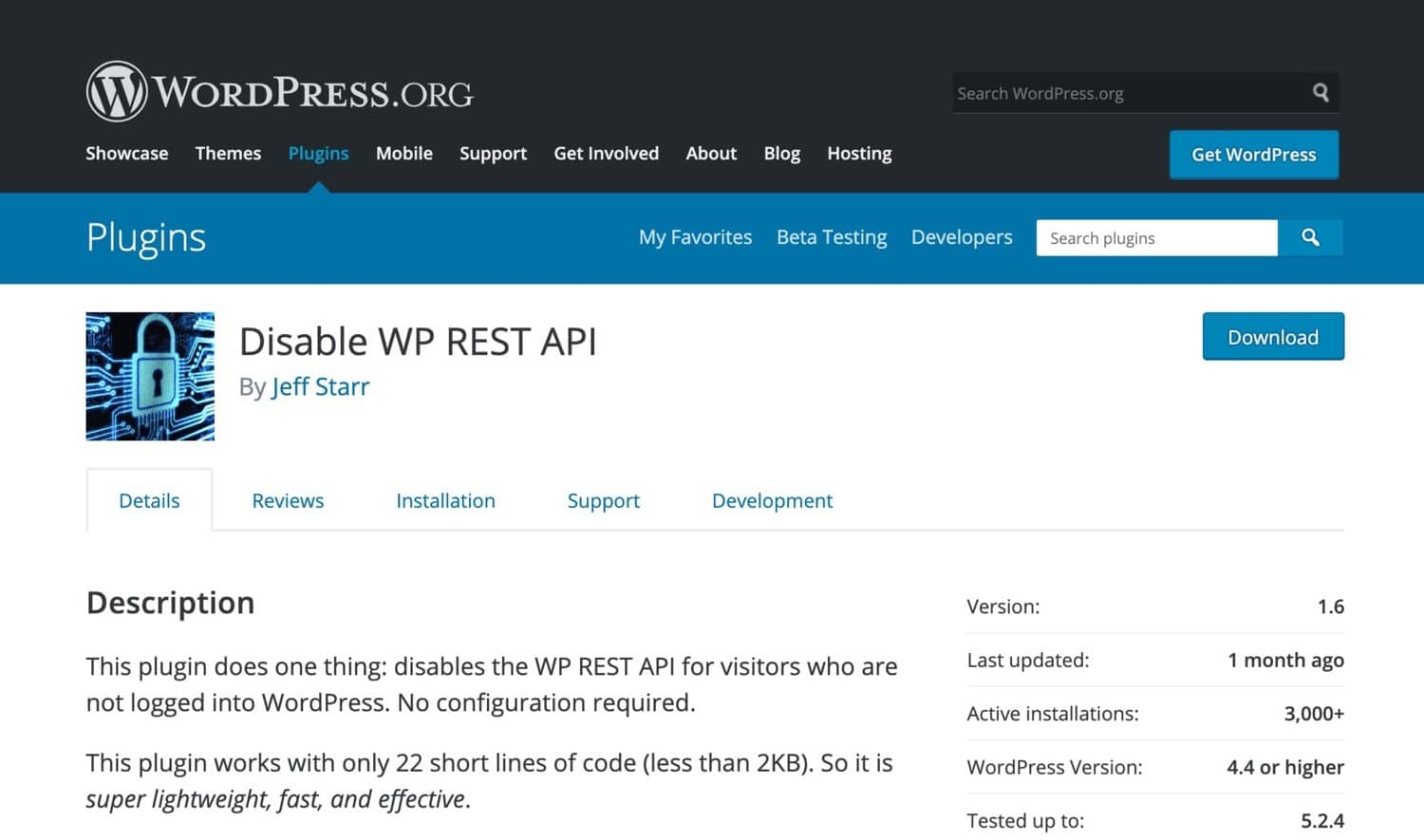Image resolution: width=1424 pixels, height=840 pixels.
Task: Open the Hosting page
Action: click(858, 153)
